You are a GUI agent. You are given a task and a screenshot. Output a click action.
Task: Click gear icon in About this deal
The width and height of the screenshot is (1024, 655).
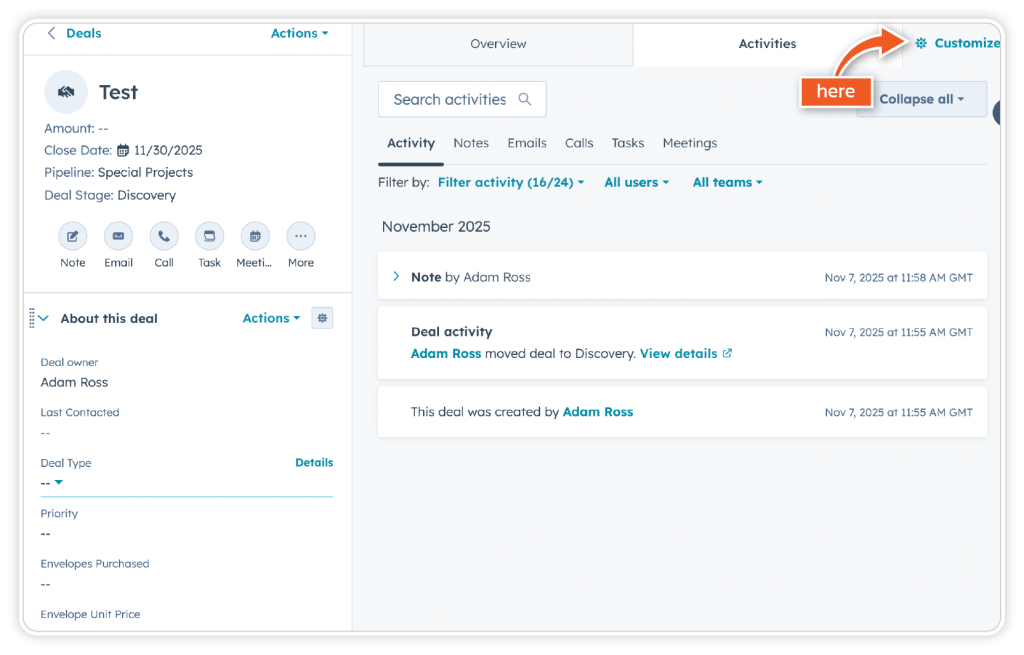tap(322, 318)
